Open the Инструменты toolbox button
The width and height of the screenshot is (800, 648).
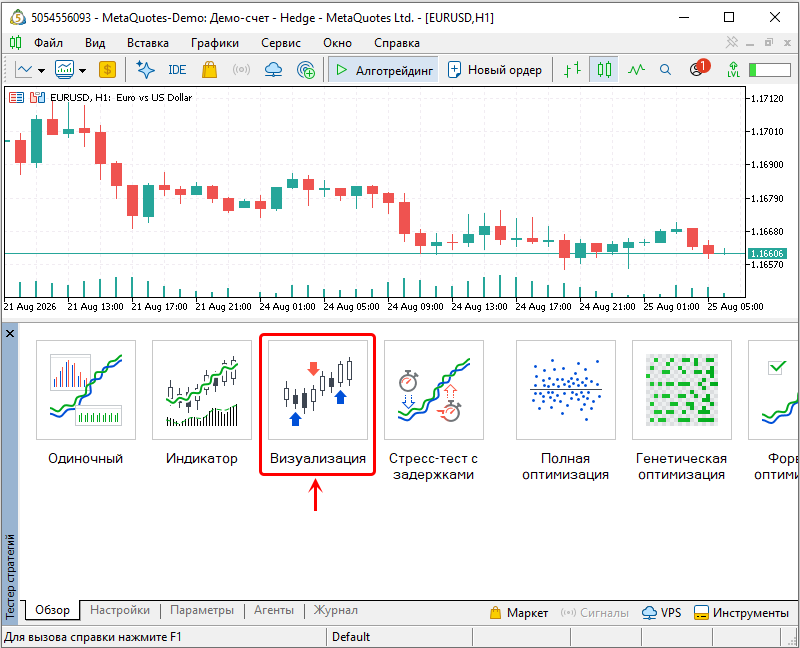(x=741, y=613)
